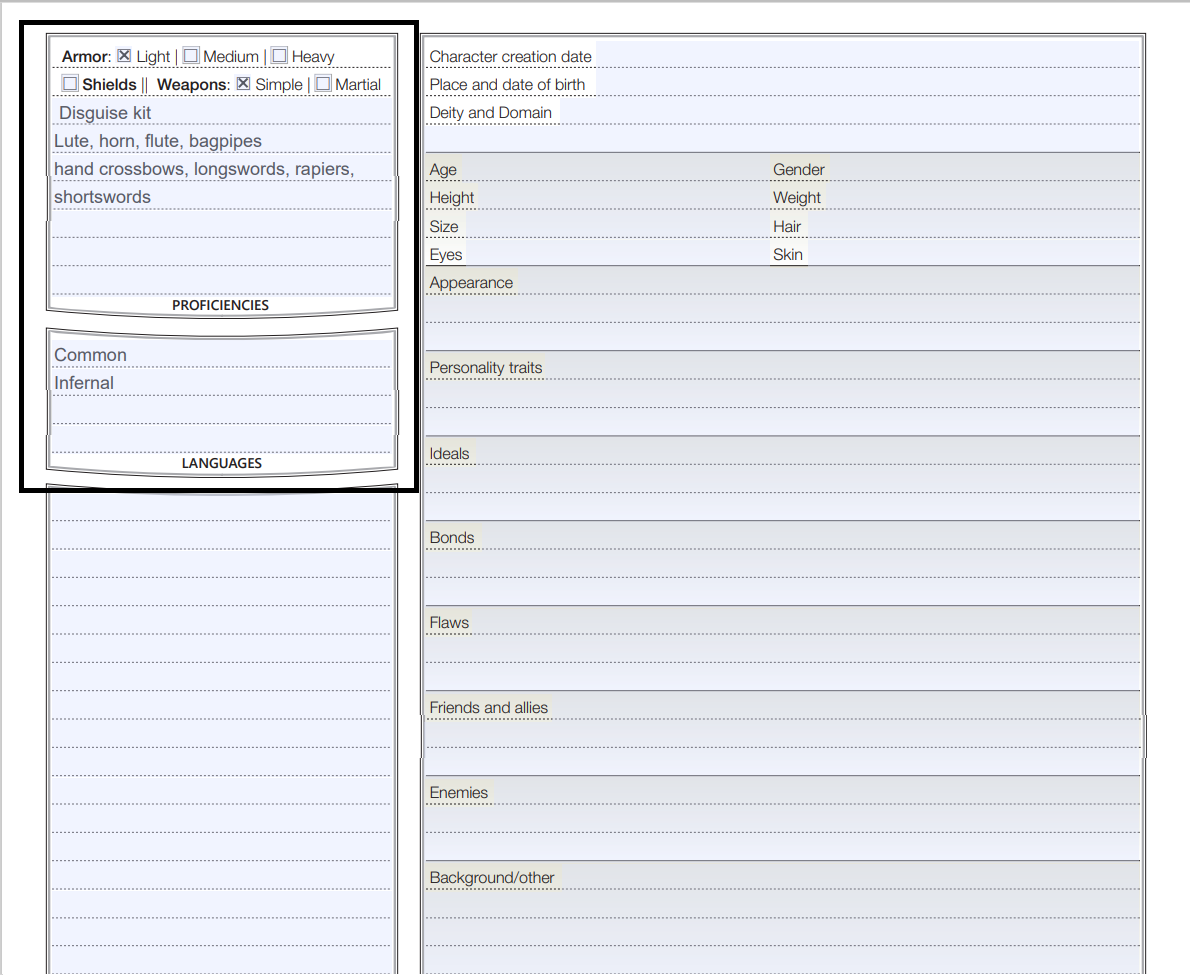The width and height of the screenshot is (1190, 975).
Task: Click the Deity and Domain field
Action: point(850,112)
